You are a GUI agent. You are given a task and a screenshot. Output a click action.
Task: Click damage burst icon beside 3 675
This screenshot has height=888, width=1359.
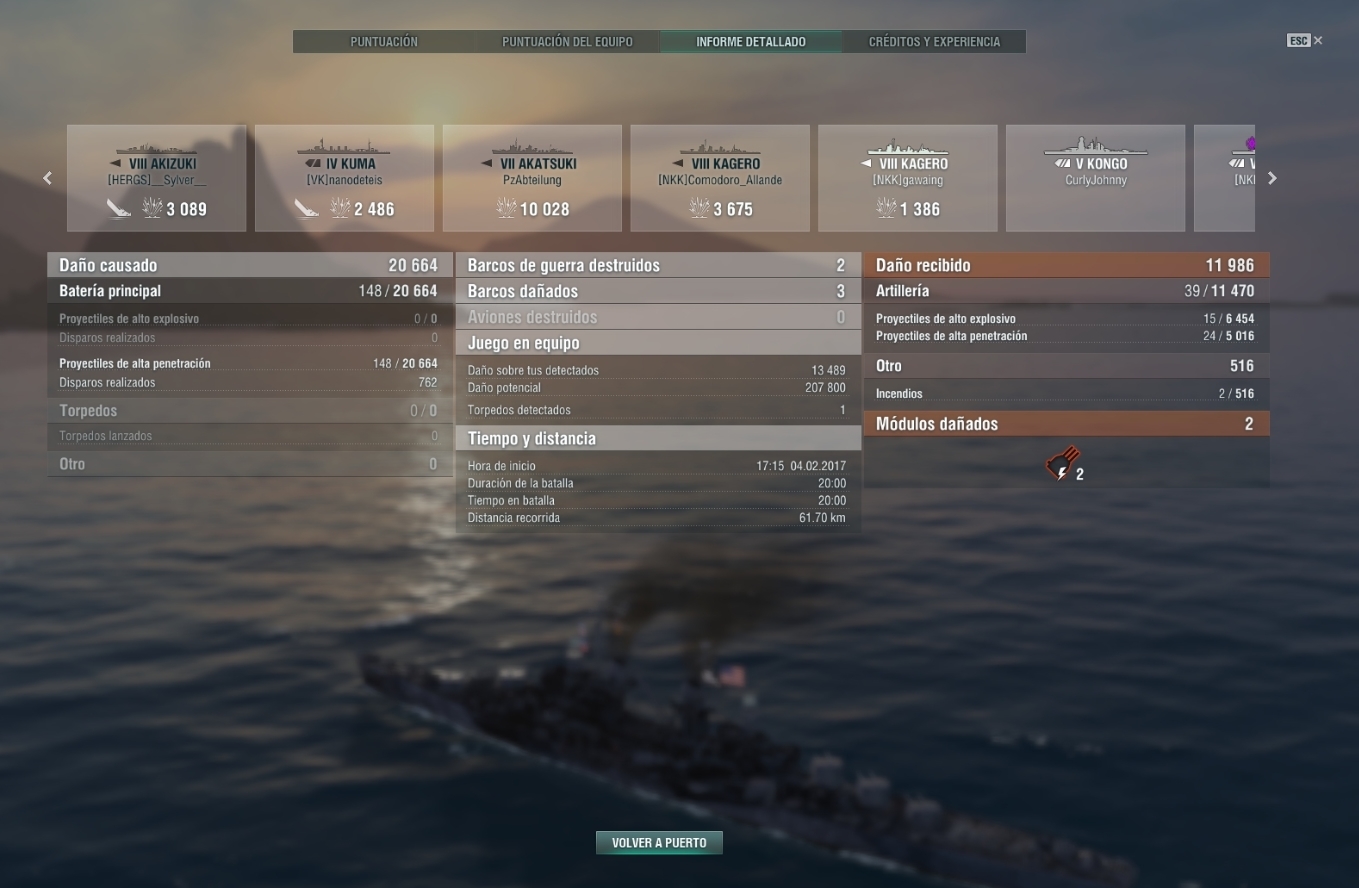point(699,208)
